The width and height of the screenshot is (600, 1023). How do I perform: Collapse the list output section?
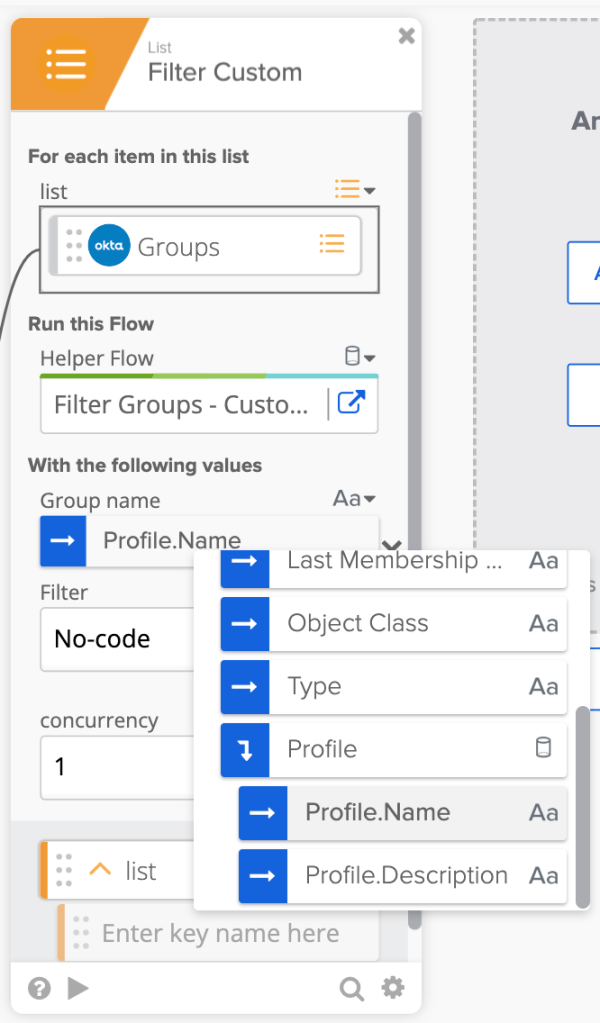click(x=99, y=870)
